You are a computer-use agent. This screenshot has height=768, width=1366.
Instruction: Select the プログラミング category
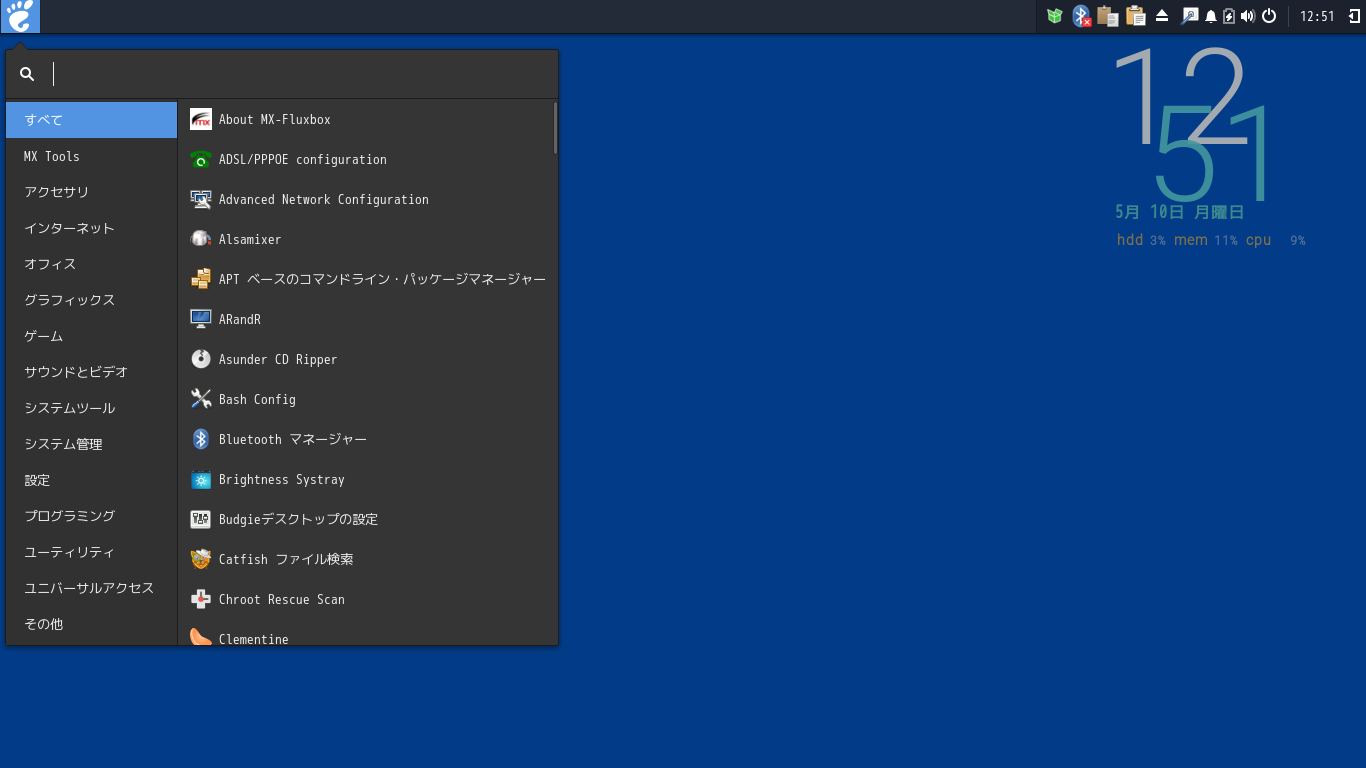click(92, 516)
